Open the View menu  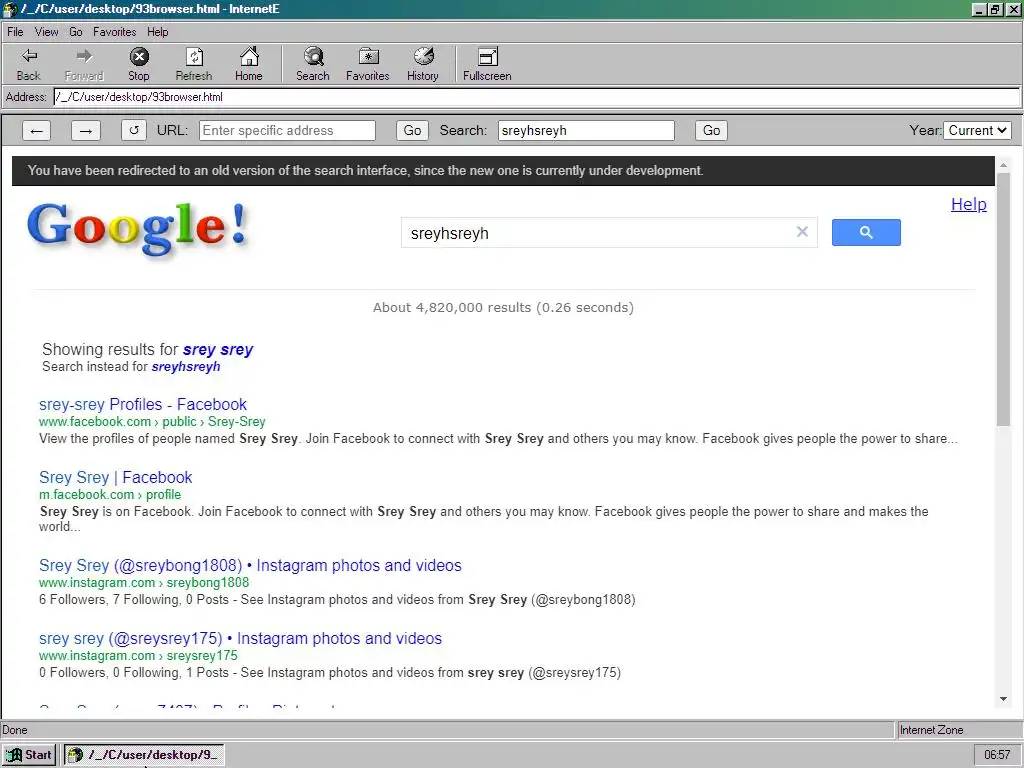coord(46,32)
